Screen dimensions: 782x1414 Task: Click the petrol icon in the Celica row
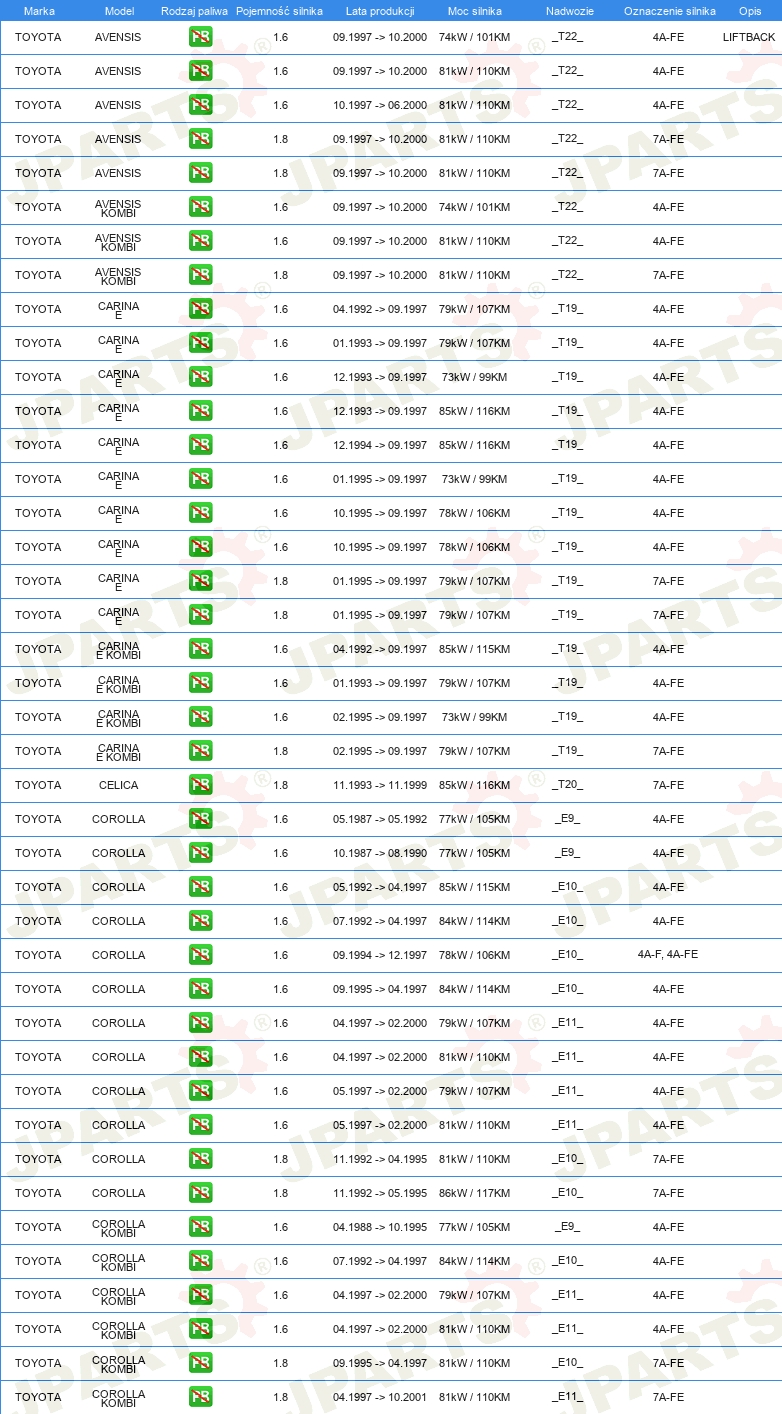tap(200, 785)
